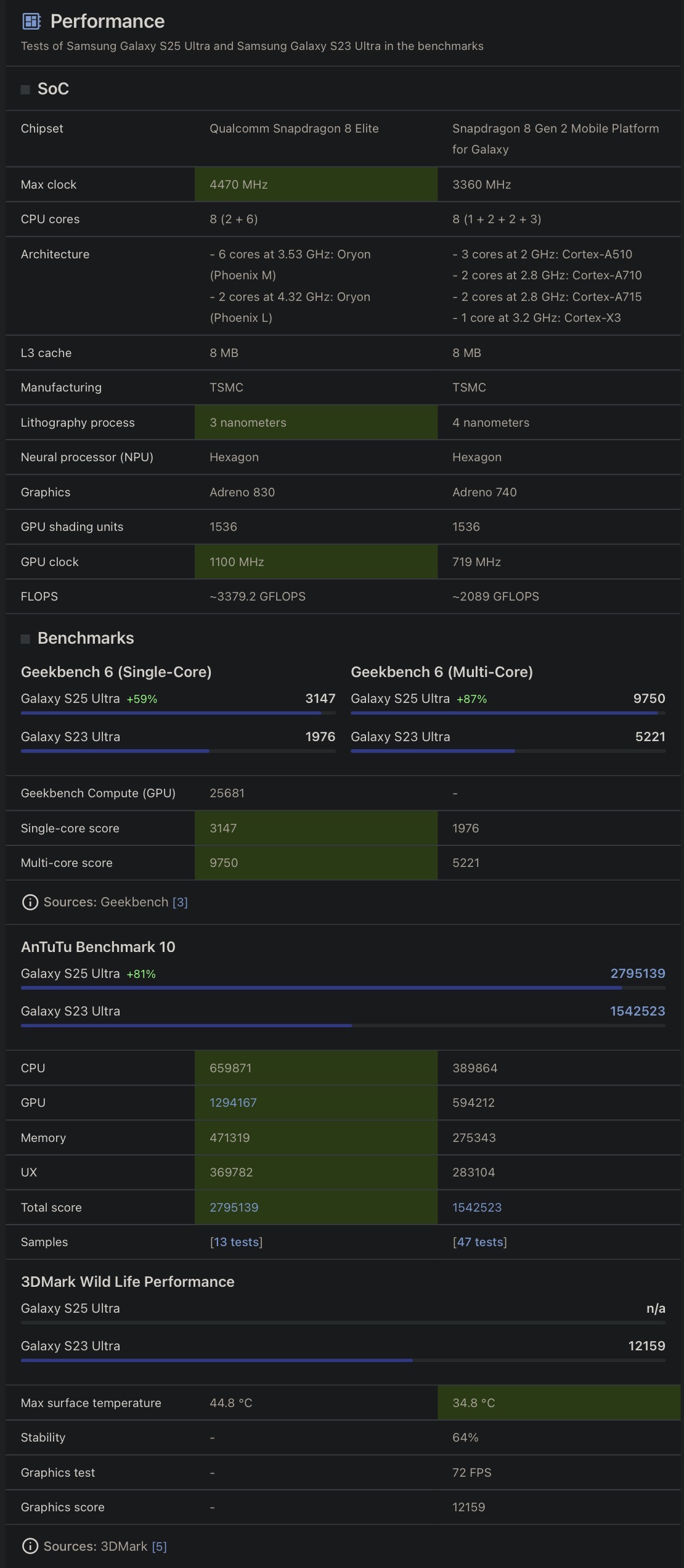
Task: Click the SoC section square marker
Action: 25,89
